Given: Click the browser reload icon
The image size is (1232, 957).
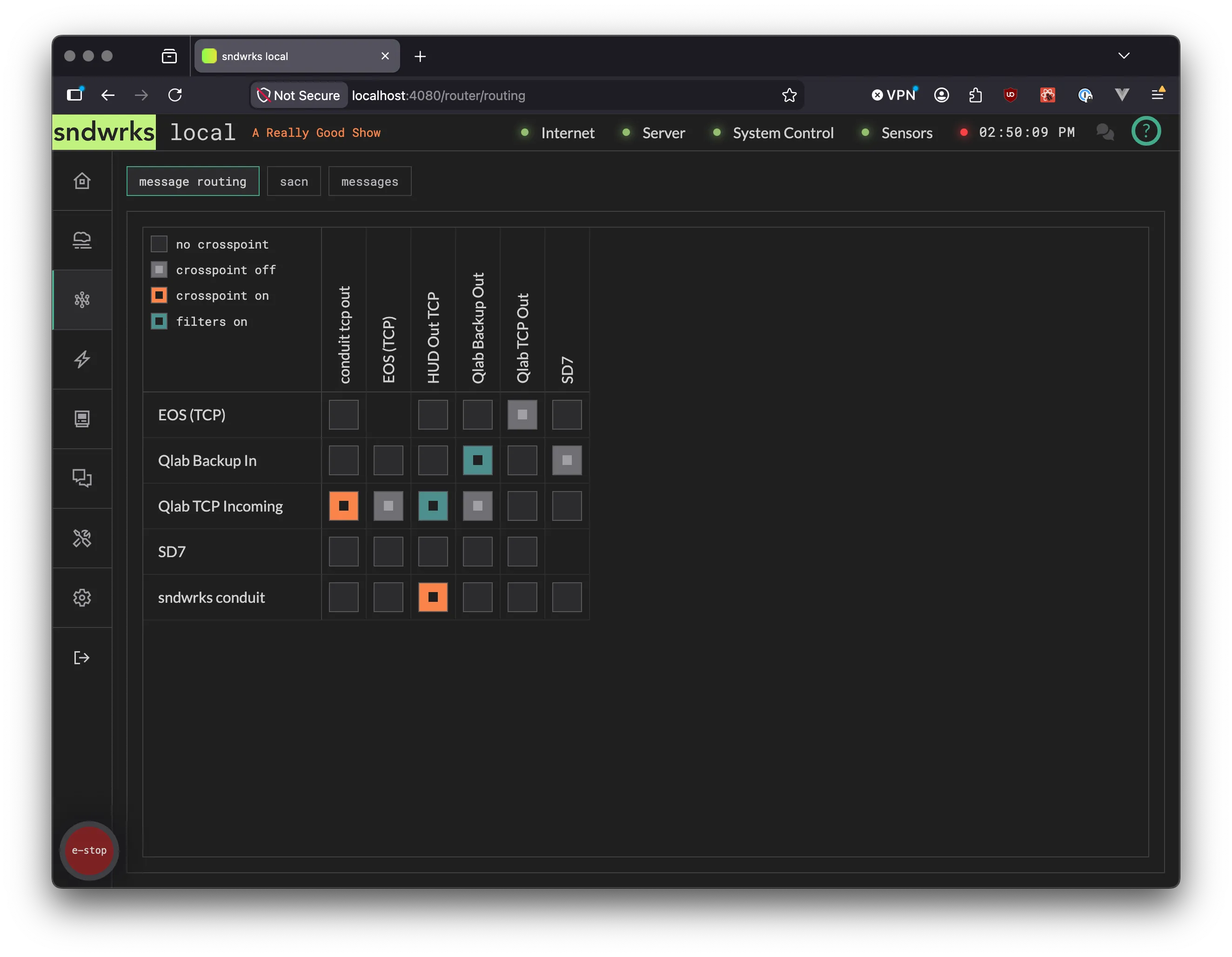Looking at the screenshot, I should 175,95.
